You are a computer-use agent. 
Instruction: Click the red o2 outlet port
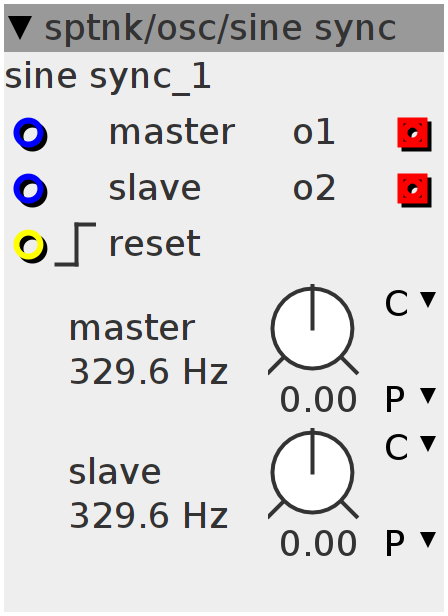(x=414, y=190)
